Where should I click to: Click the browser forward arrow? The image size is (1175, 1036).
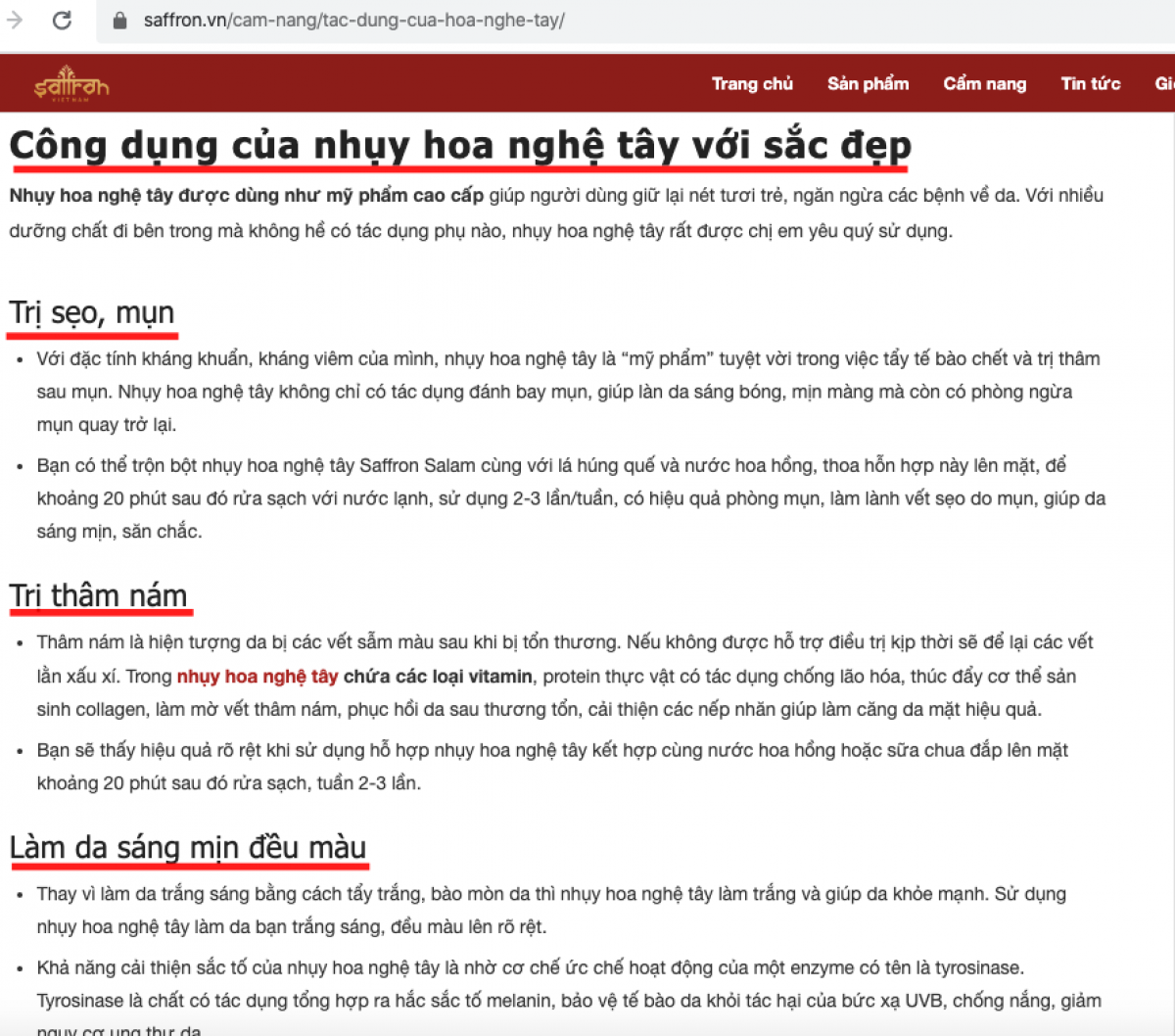14,20
